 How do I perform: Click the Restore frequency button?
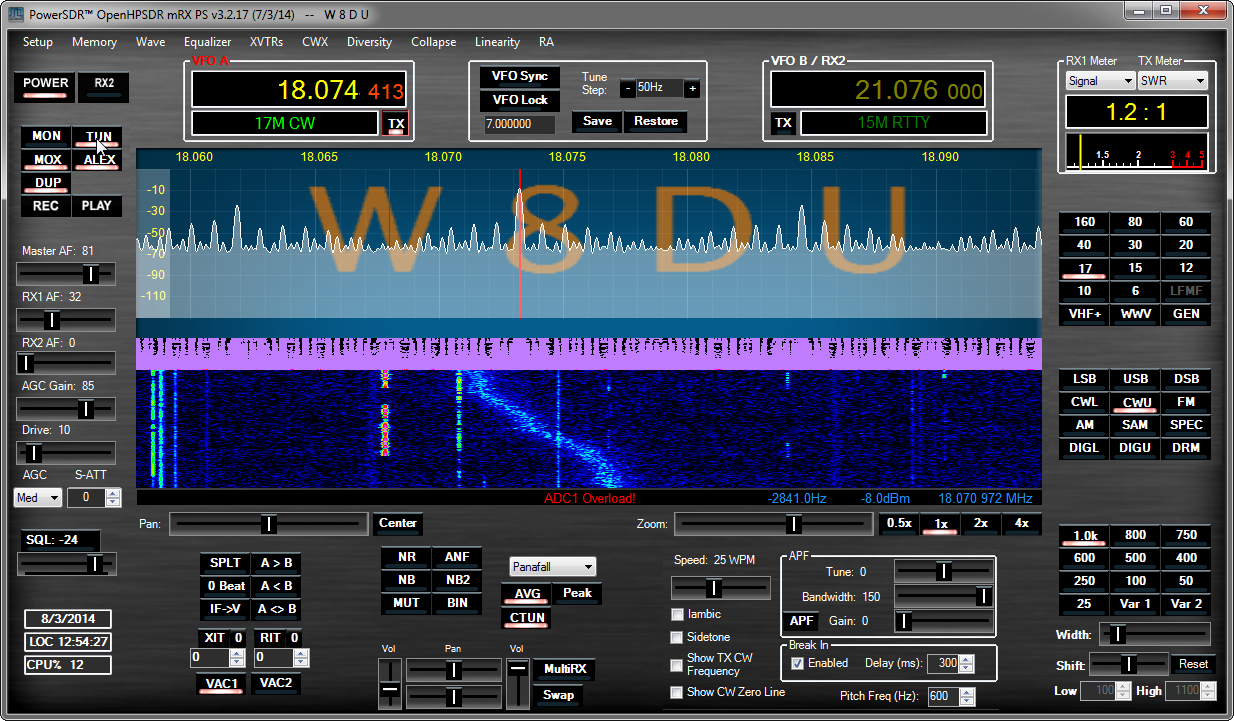tap(656, 121)
